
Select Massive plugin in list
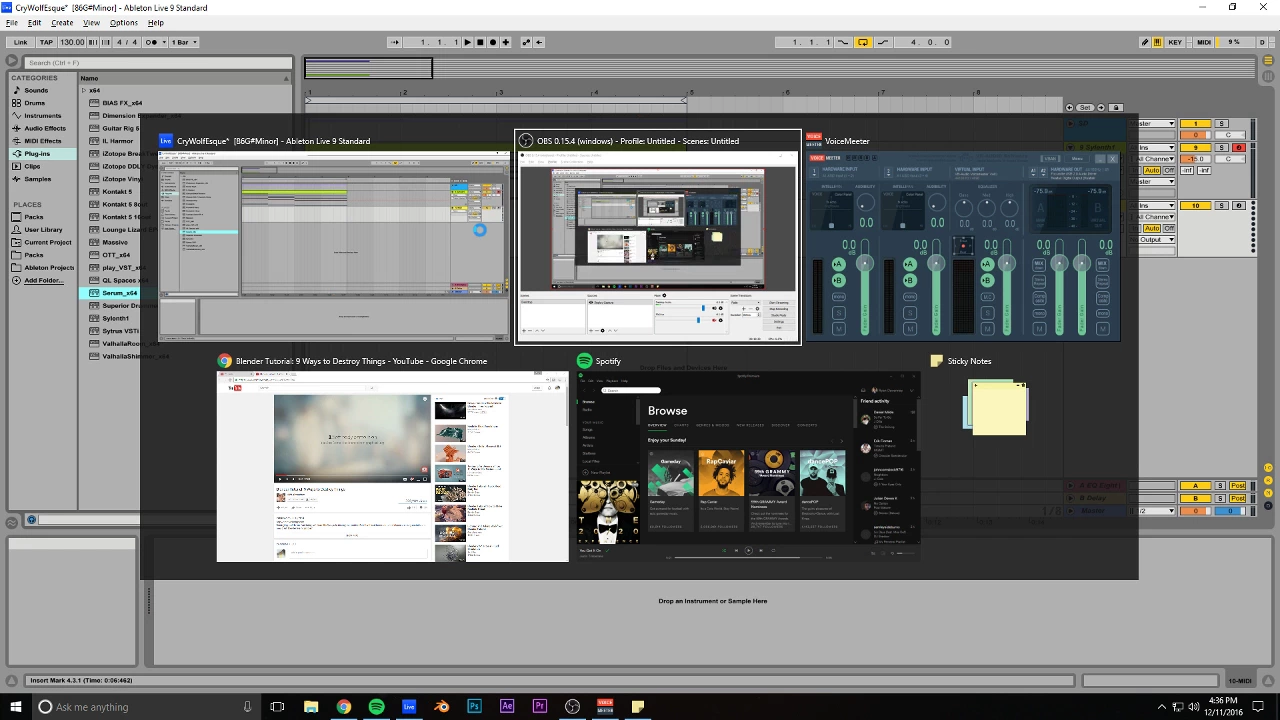click(x=114, y=242)
